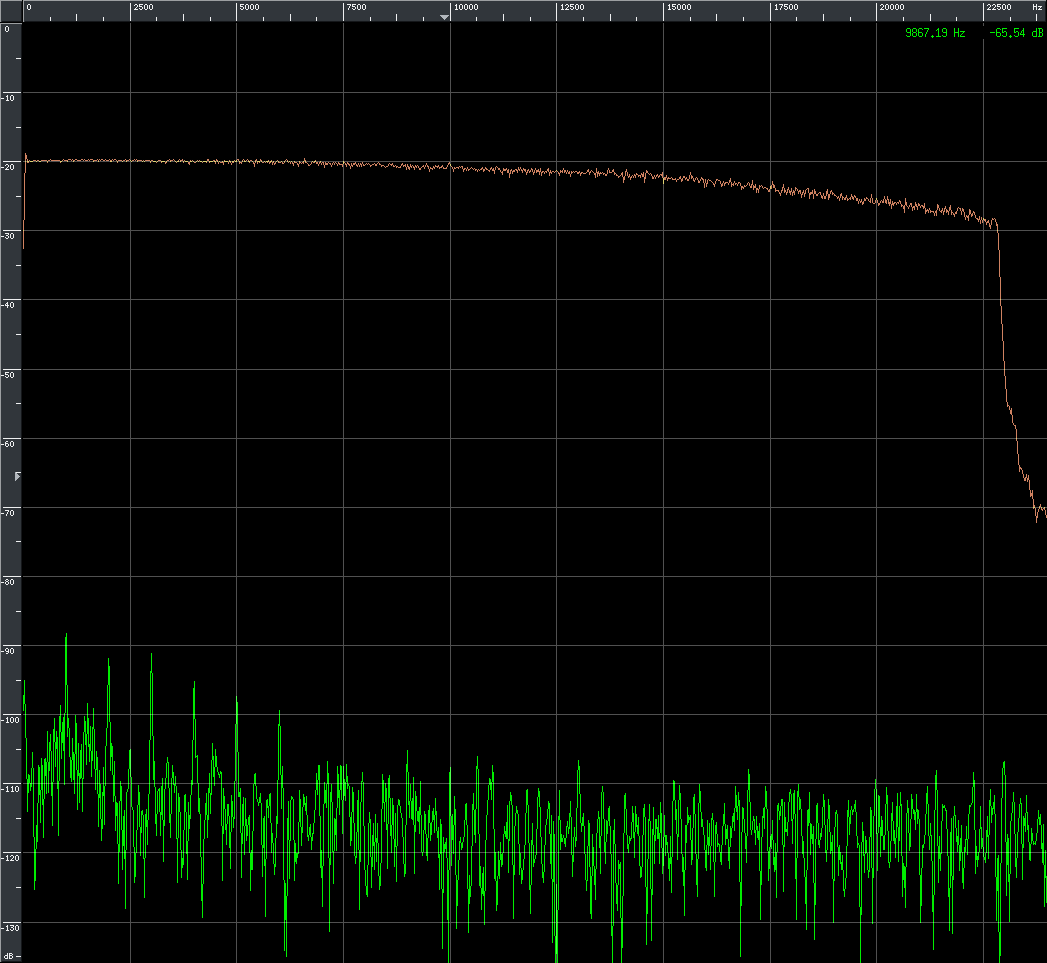Click the 2500 label on frequency ruler
This screenshot has height=963, width=1047.
click(x=143, y=7)
